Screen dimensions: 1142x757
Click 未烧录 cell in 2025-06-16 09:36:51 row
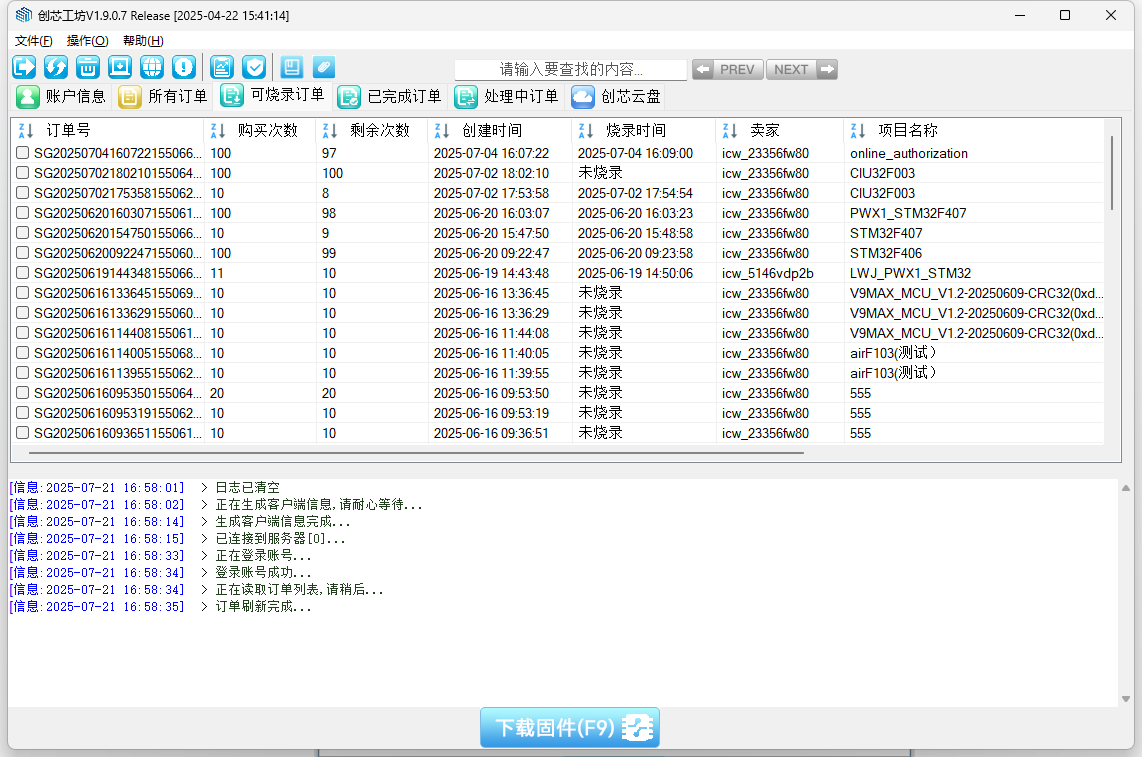(x=600, y=433)
